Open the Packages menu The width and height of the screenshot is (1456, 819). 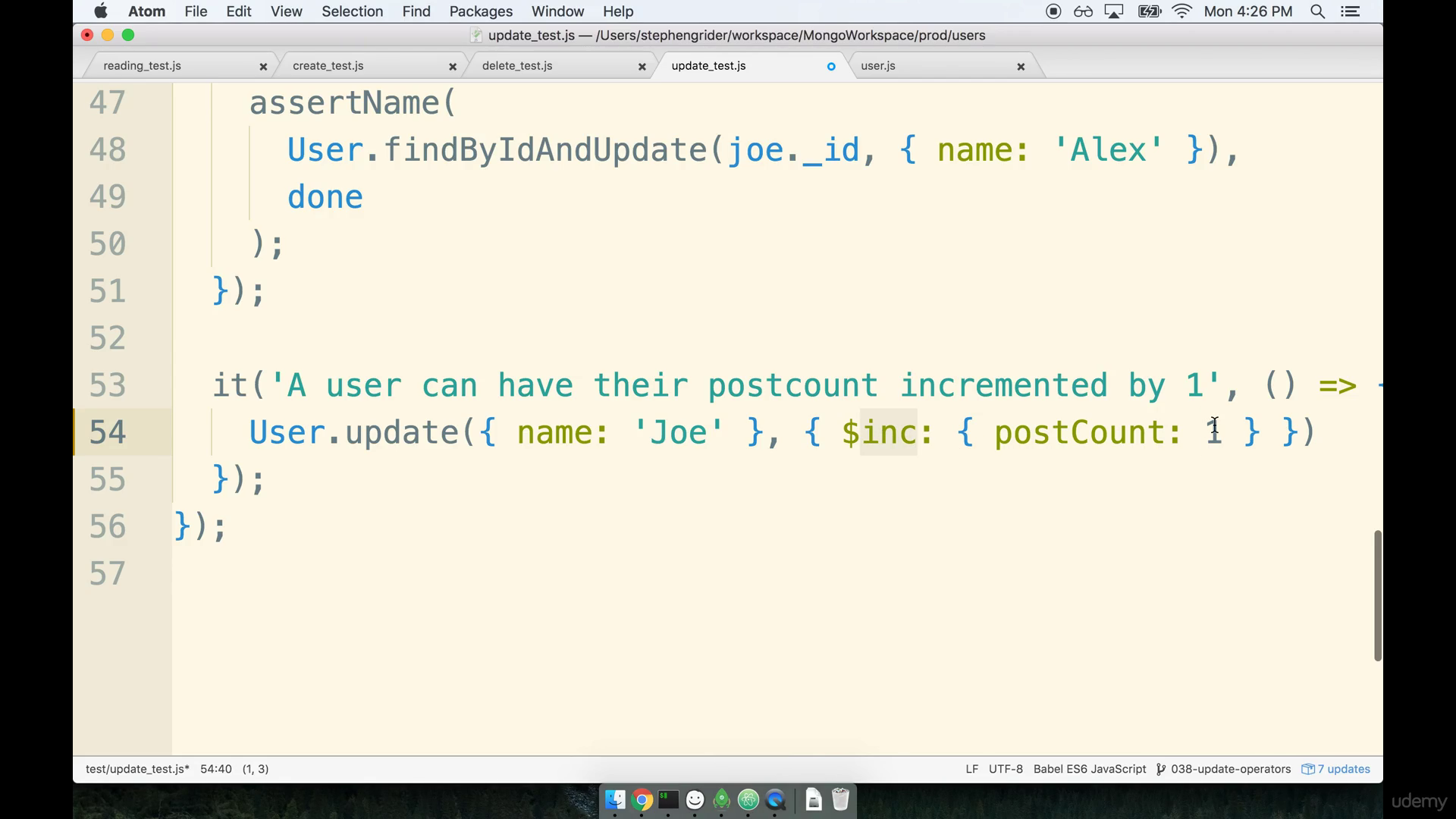481,11
